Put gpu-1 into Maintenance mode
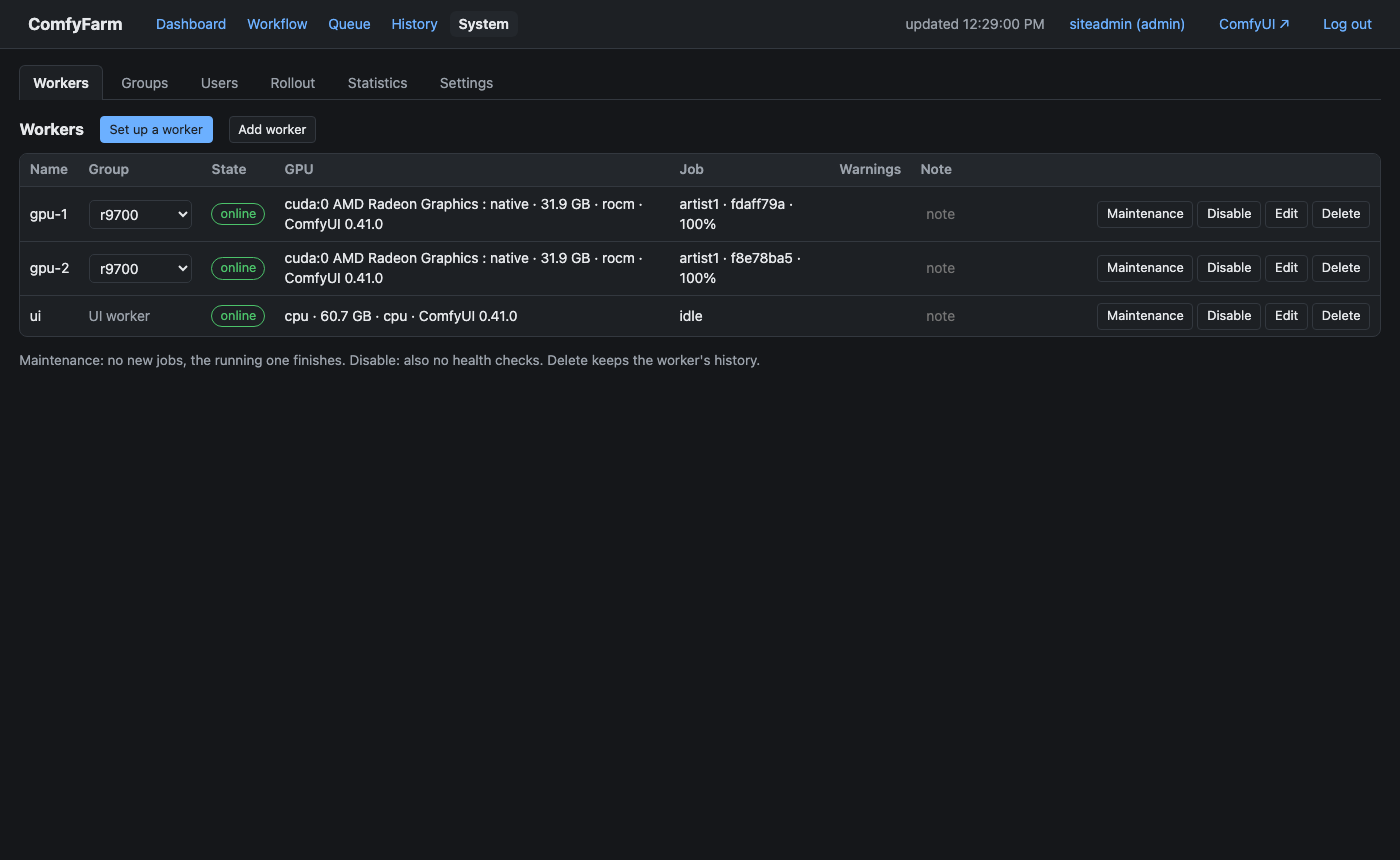This screenshot has width=1400, height=860. click(x=1145, y=214)
